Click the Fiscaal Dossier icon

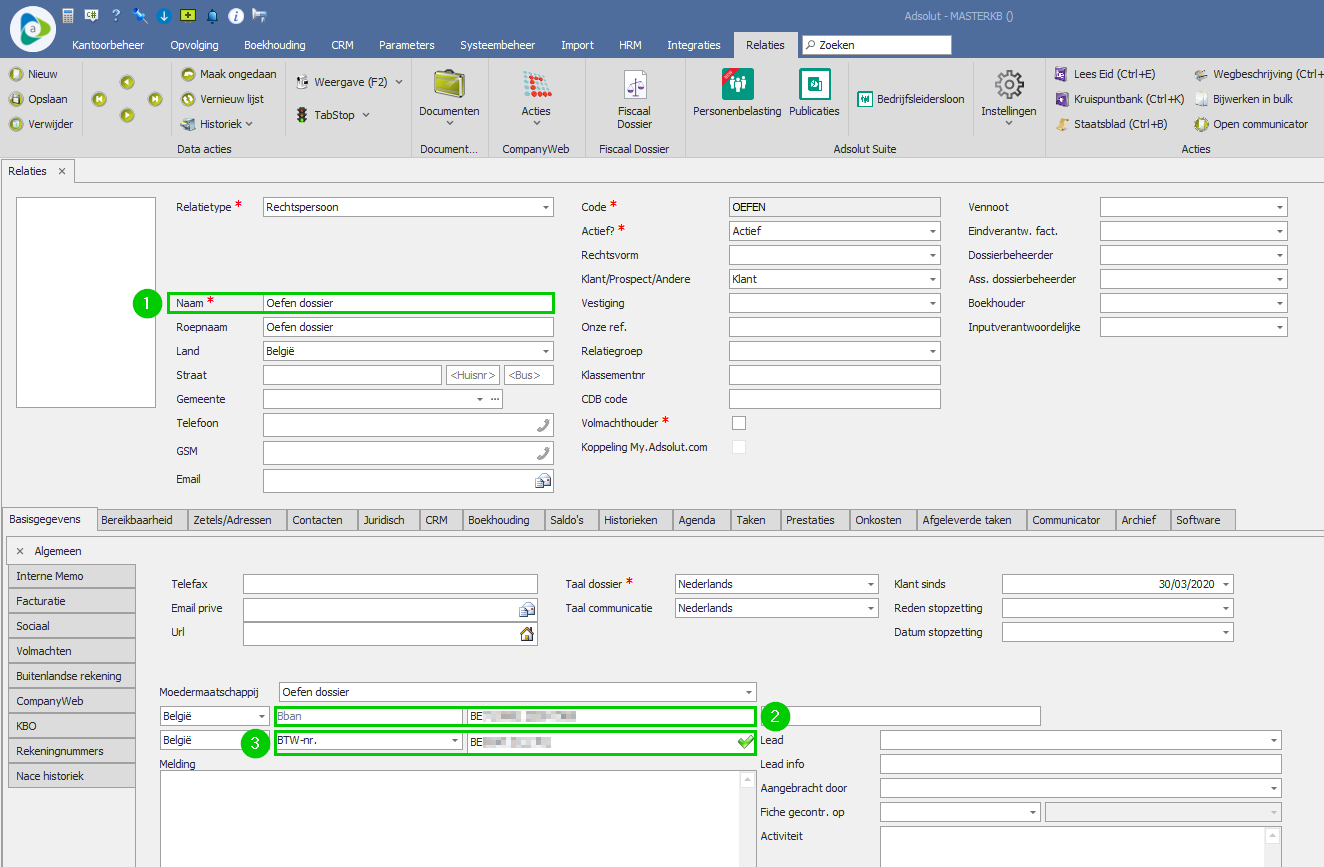pos(634,84)
